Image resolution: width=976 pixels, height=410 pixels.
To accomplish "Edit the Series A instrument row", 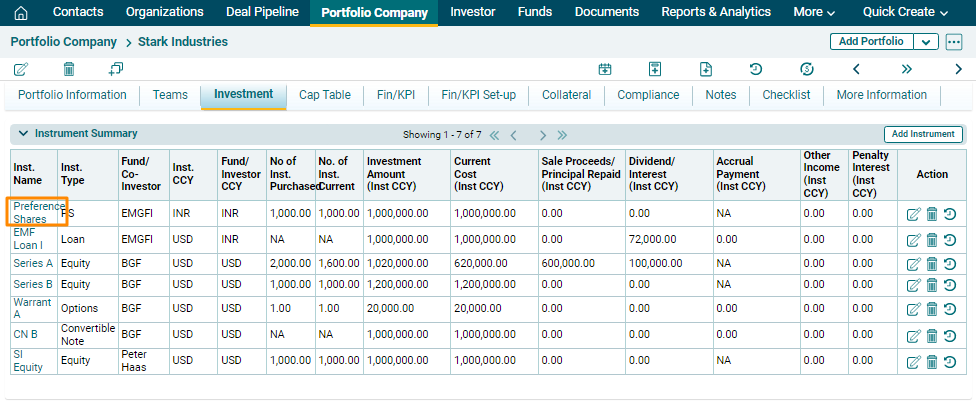I will [x=912, y=264].
